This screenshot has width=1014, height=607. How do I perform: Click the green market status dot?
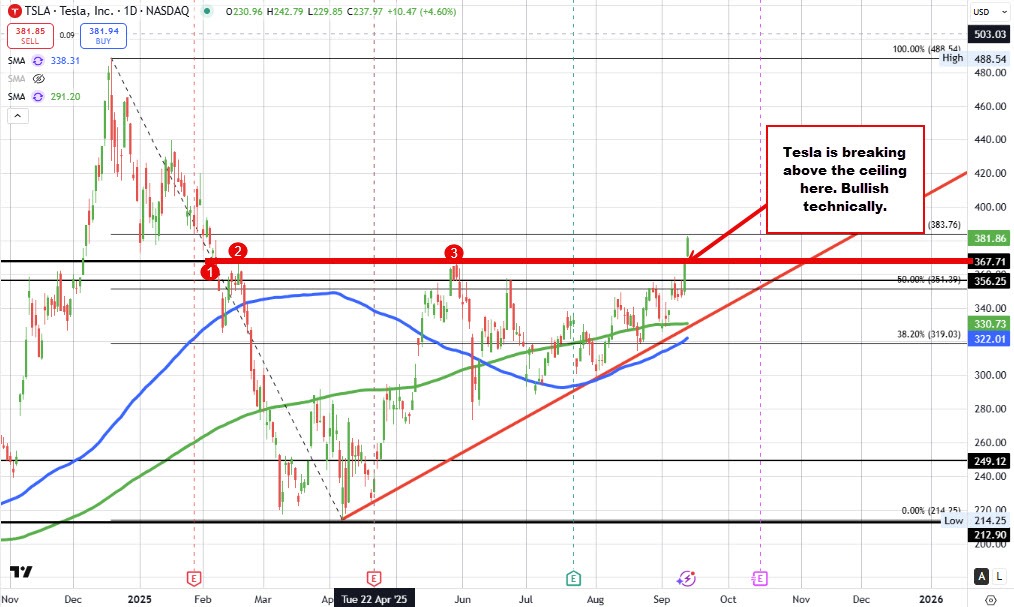click(x=206, y=11)
